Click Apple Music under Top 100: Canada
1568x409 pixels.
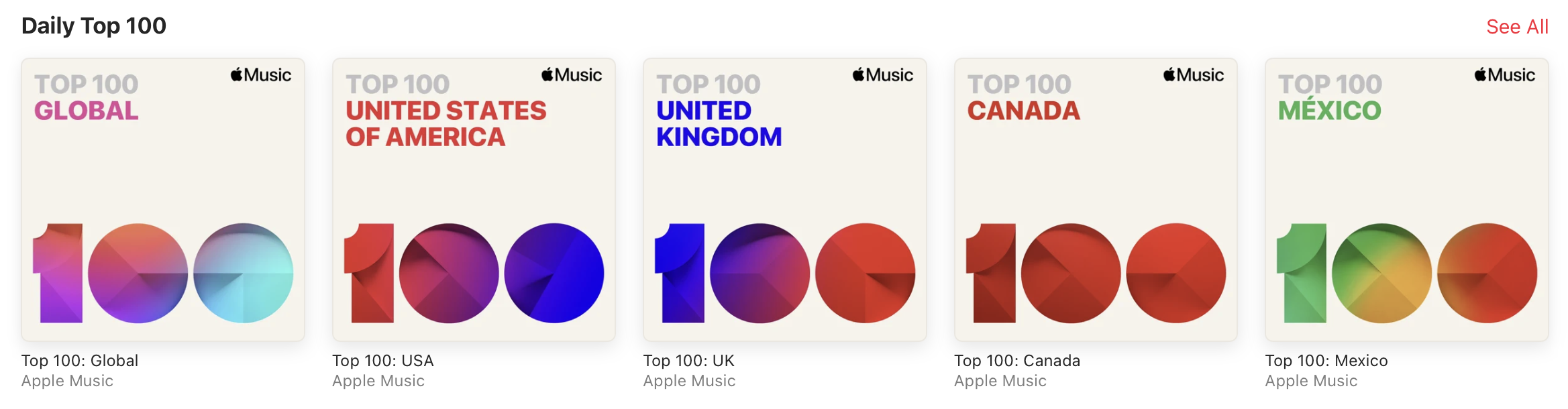tap(1000, 381)
